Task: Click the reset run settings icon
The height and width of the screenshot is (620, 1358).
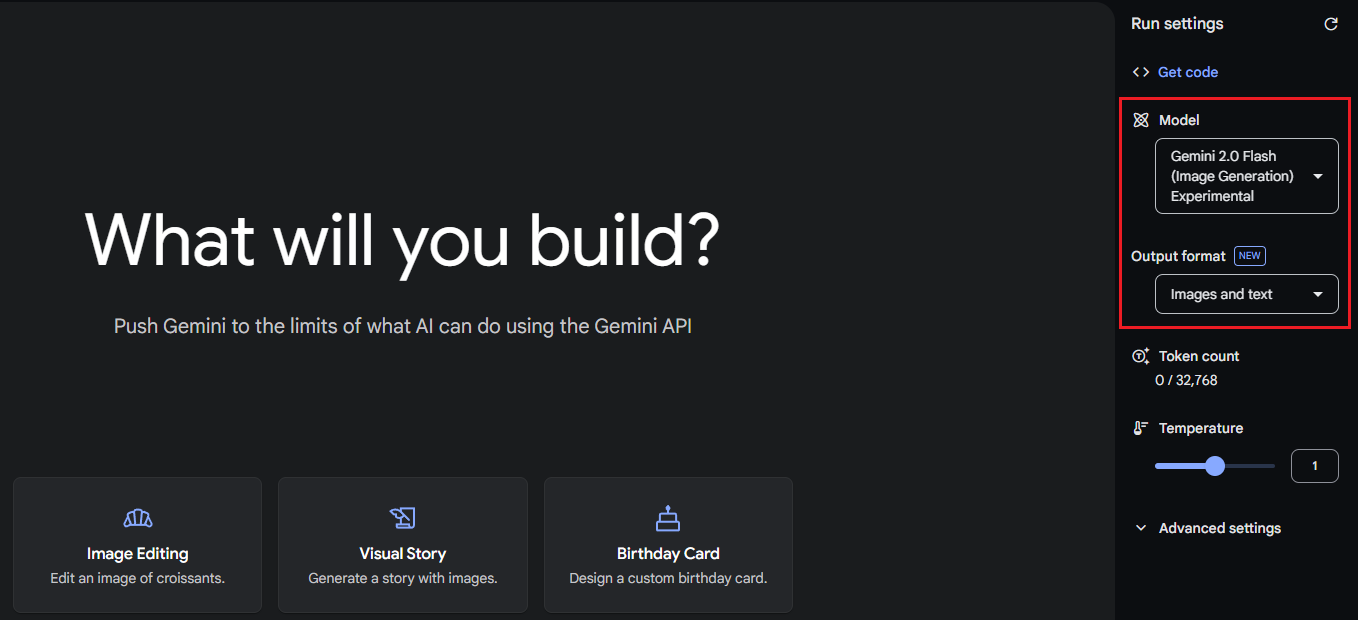Action: pyautogui.click(x=1330, y=24)
